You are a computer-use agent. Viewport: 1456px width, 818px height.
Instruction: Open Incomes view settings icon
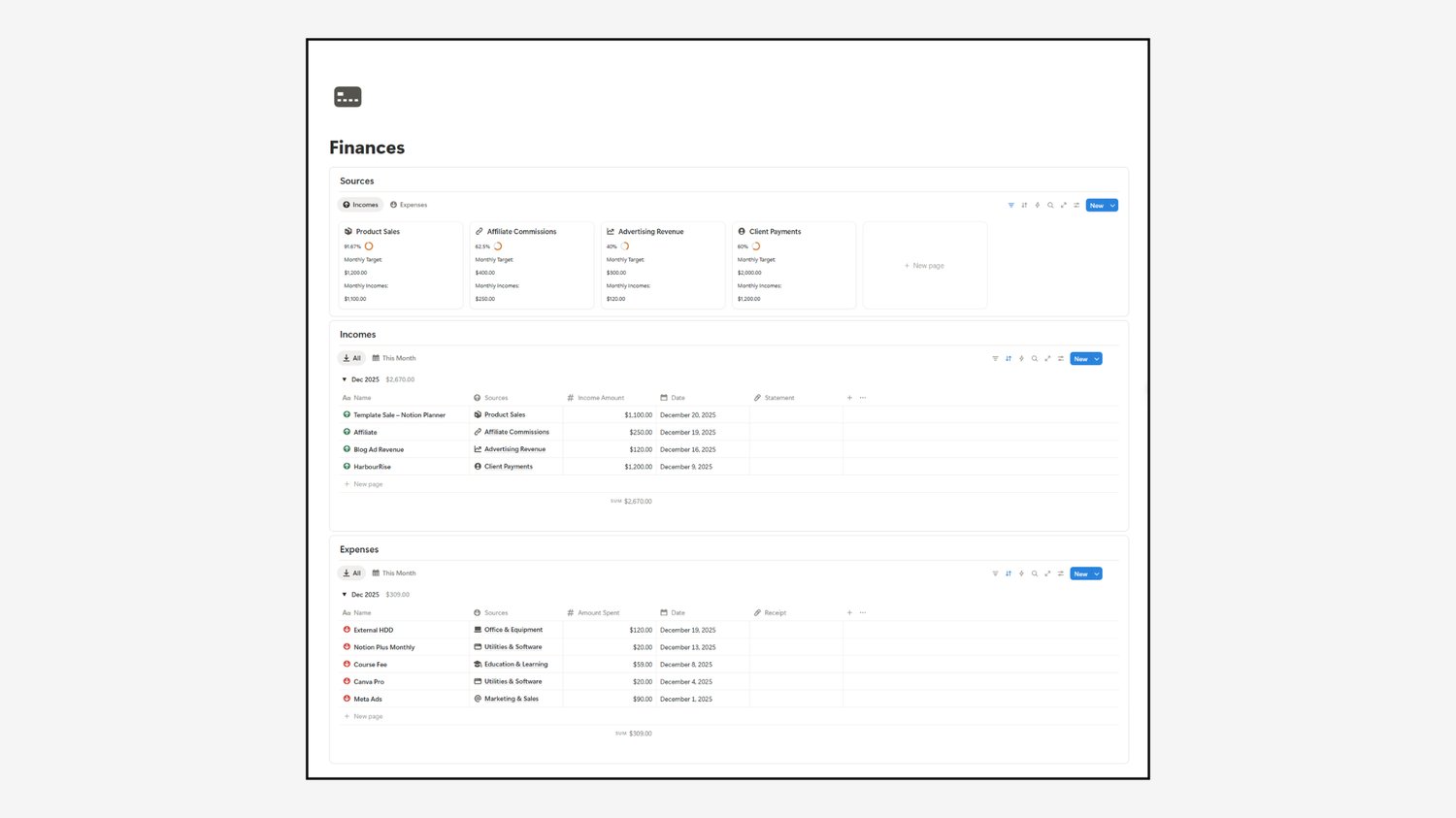click(x=1061, y=359)
